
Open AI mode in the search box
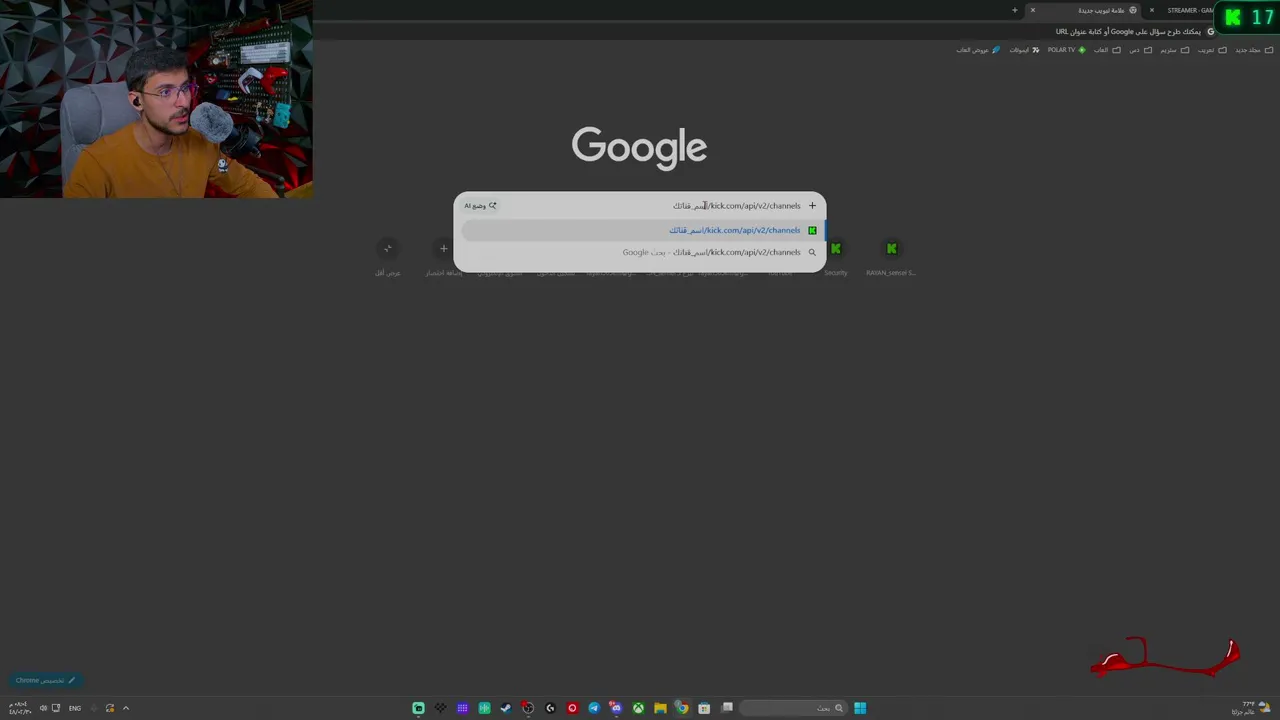(x=480, y=206)
